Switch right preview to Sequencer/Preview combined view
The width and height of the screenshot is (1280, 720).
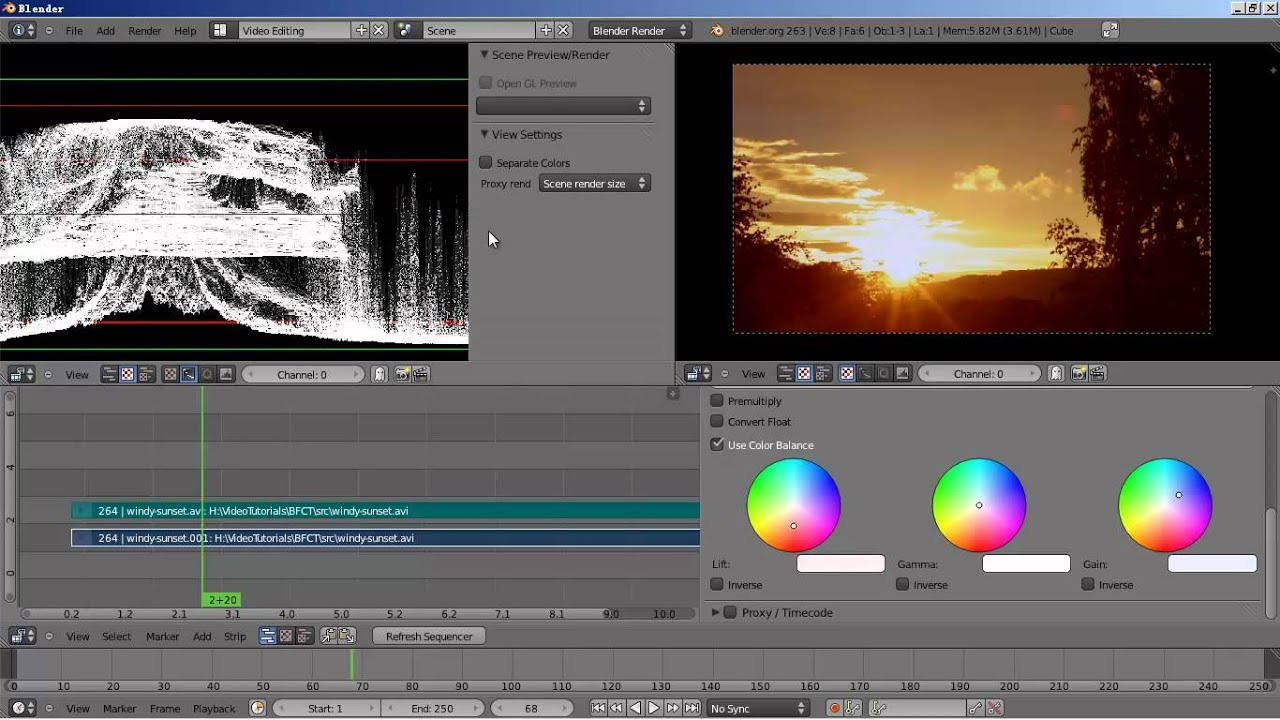pos(823,373)
